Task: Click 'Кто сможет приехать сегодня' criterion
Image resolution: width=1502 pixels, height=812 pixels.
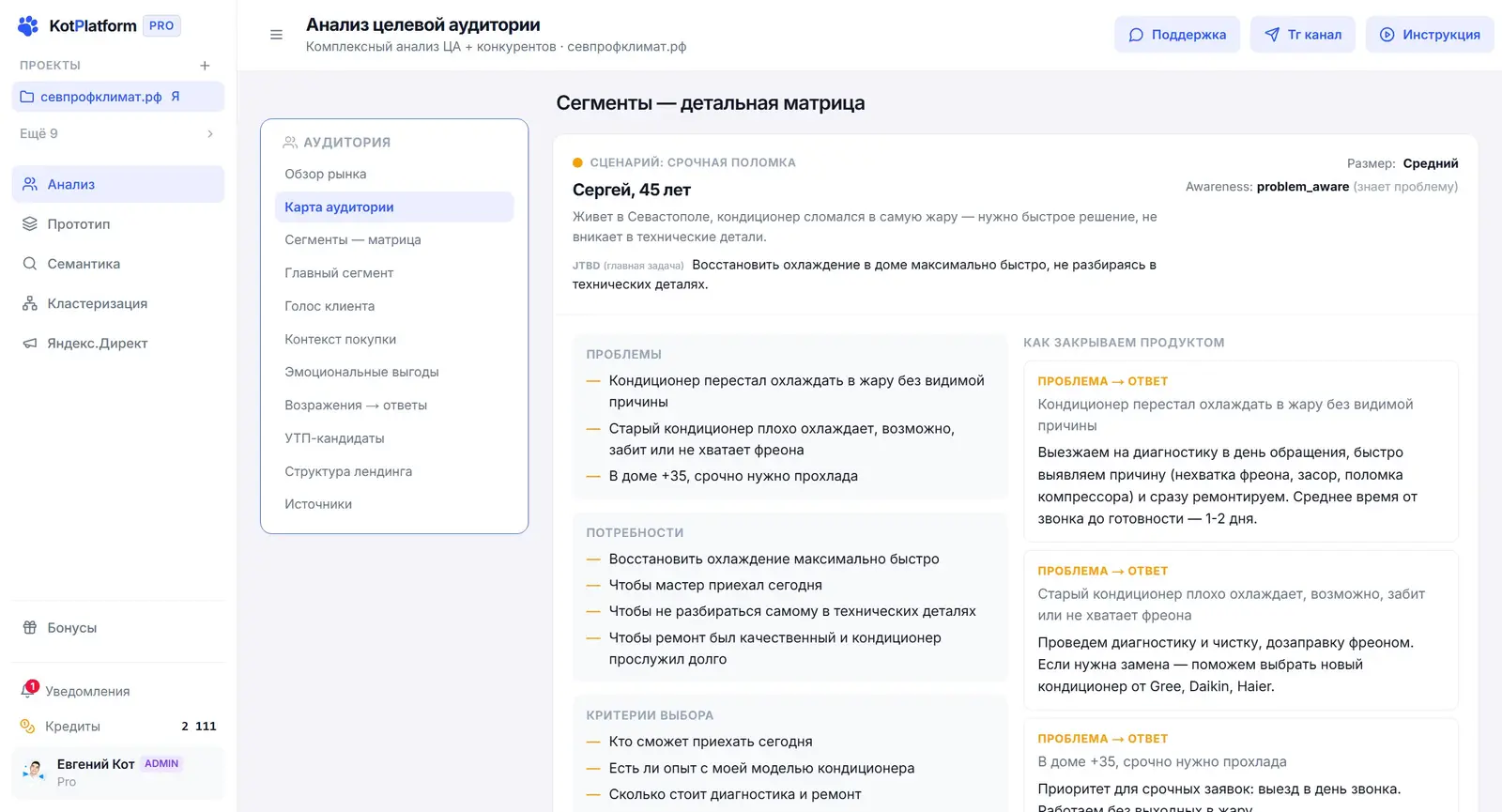Action: (711, 742)
